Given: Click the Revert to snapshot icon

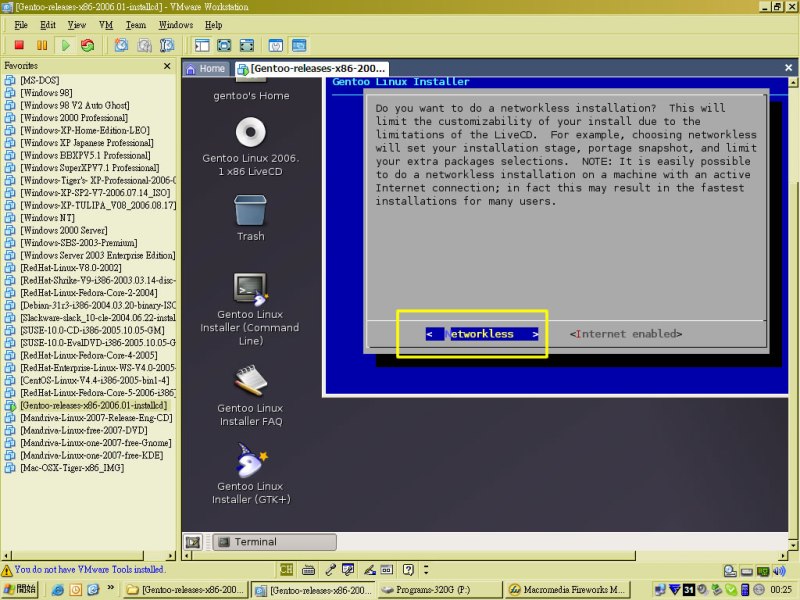Looking at the screenshot, I should pyautogui.click(x=144, y=45).
